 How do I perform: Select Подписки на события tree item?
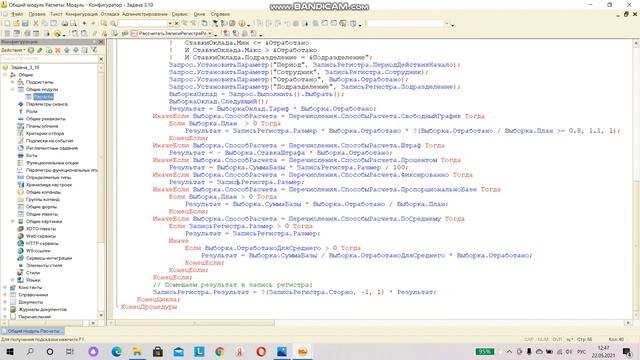click(x=49, y=141)
